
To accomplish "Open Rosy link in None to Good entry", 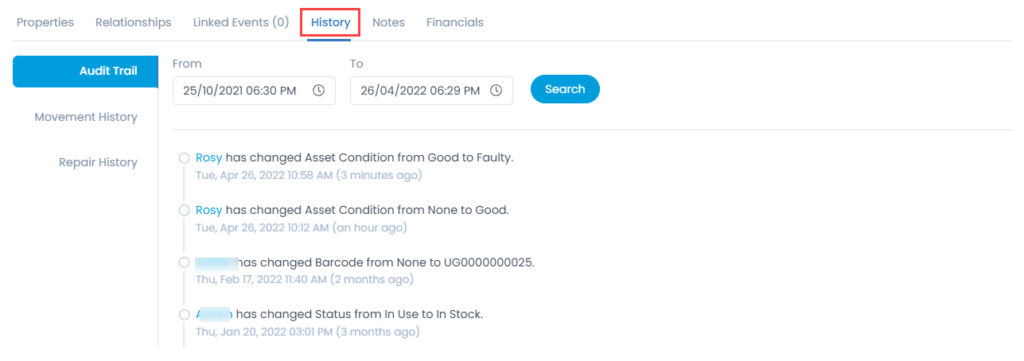I will coord(209,210).
